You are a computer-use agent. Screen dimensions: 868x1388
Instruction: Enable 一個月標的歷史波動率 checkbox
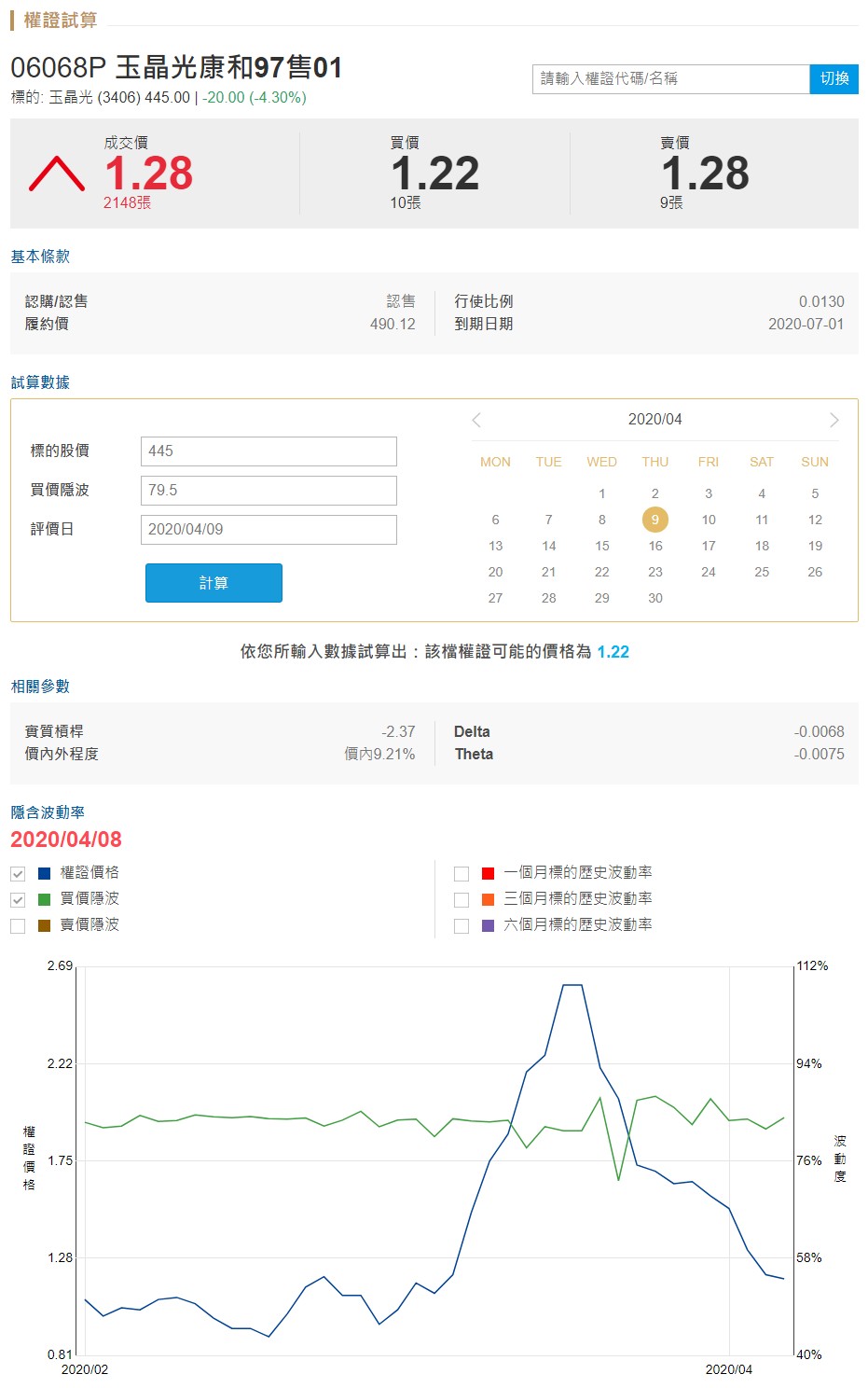coord(462,874)
